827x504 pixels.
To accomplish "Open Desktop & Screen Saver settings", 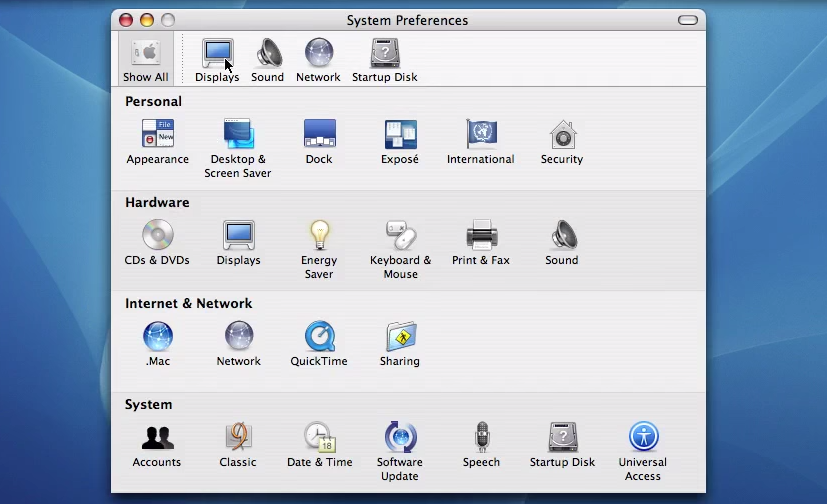I will pyautogui.click(x=238, y=135).
